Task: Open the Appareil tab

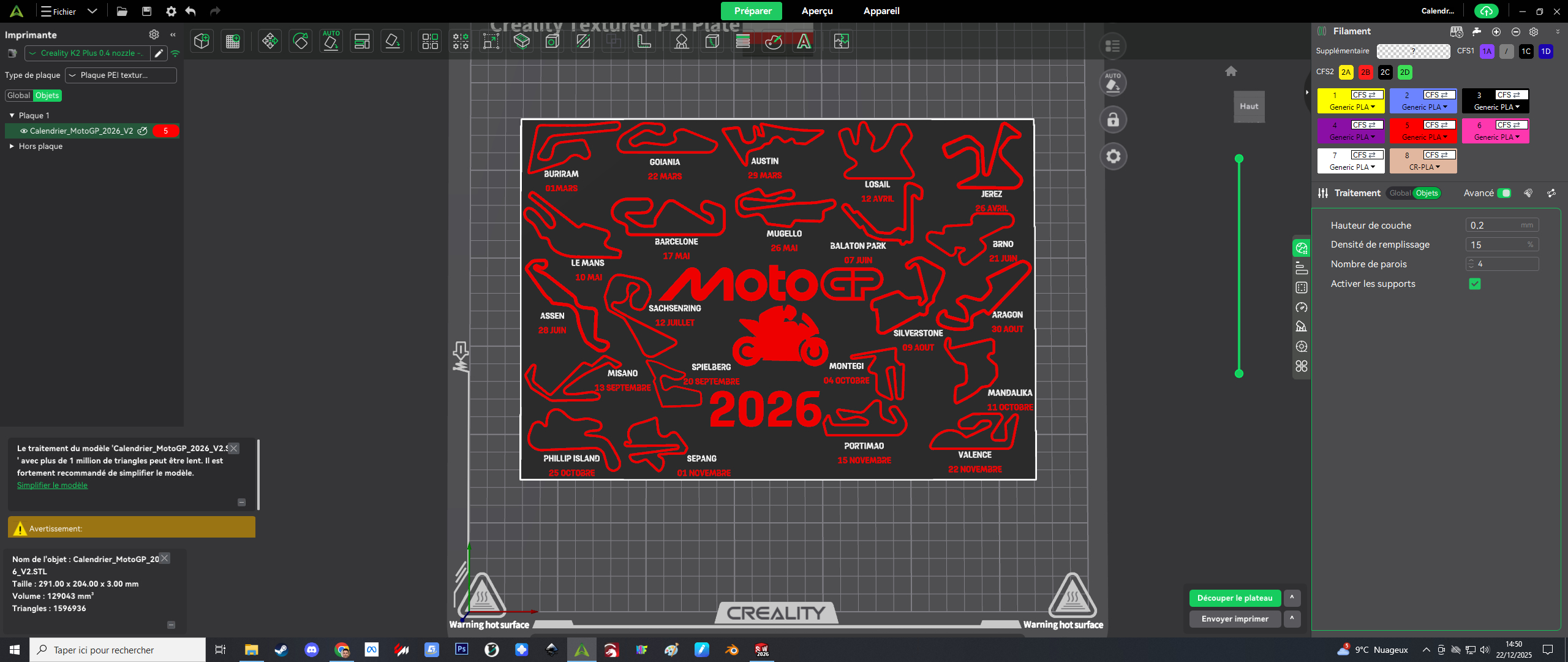Action: [881, 11]
